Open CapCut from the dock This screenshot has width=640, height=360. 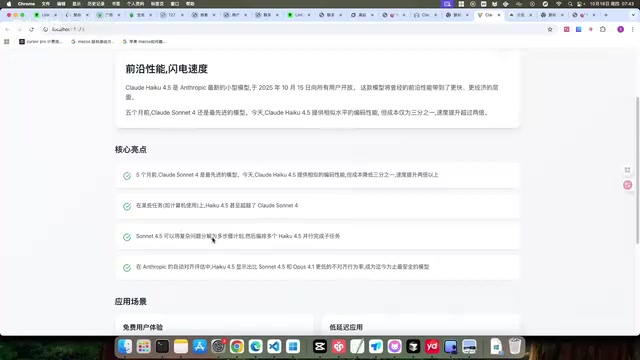[x=320, y=347]
